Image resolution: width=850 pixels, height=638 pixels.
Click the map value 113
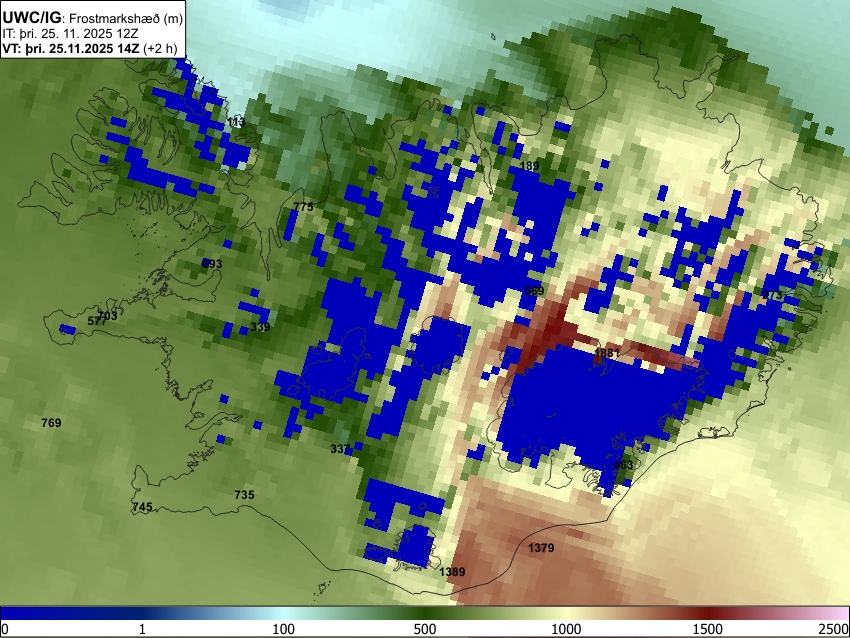click(x=236, y=123)
